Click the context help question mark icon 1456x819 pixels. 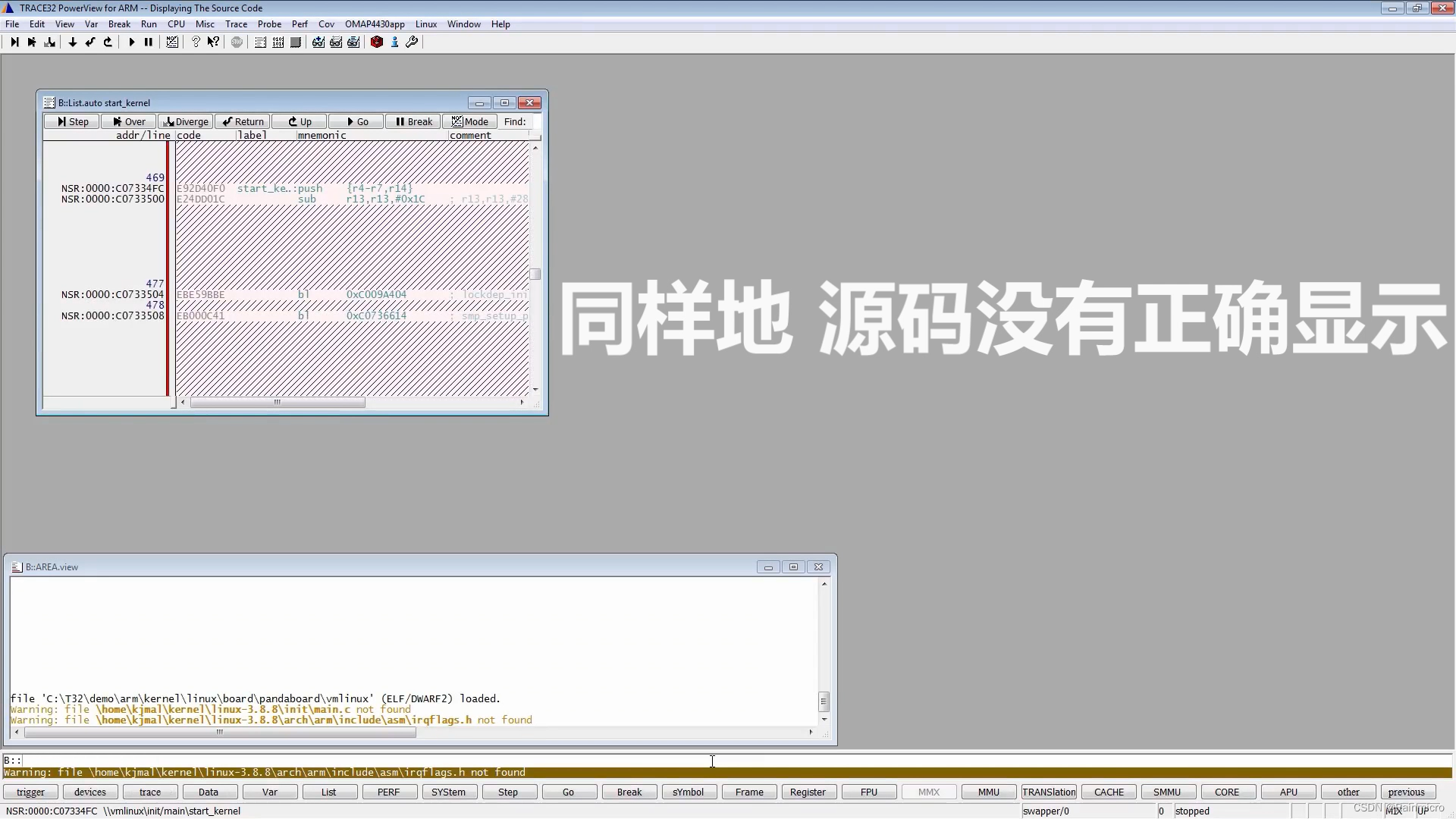[214, 42]
